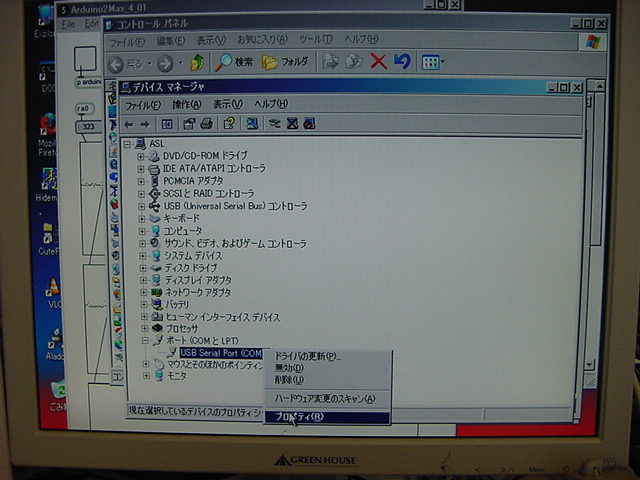Click the up-one-level folder icon
640x480 pixels.
coord(197,62)
